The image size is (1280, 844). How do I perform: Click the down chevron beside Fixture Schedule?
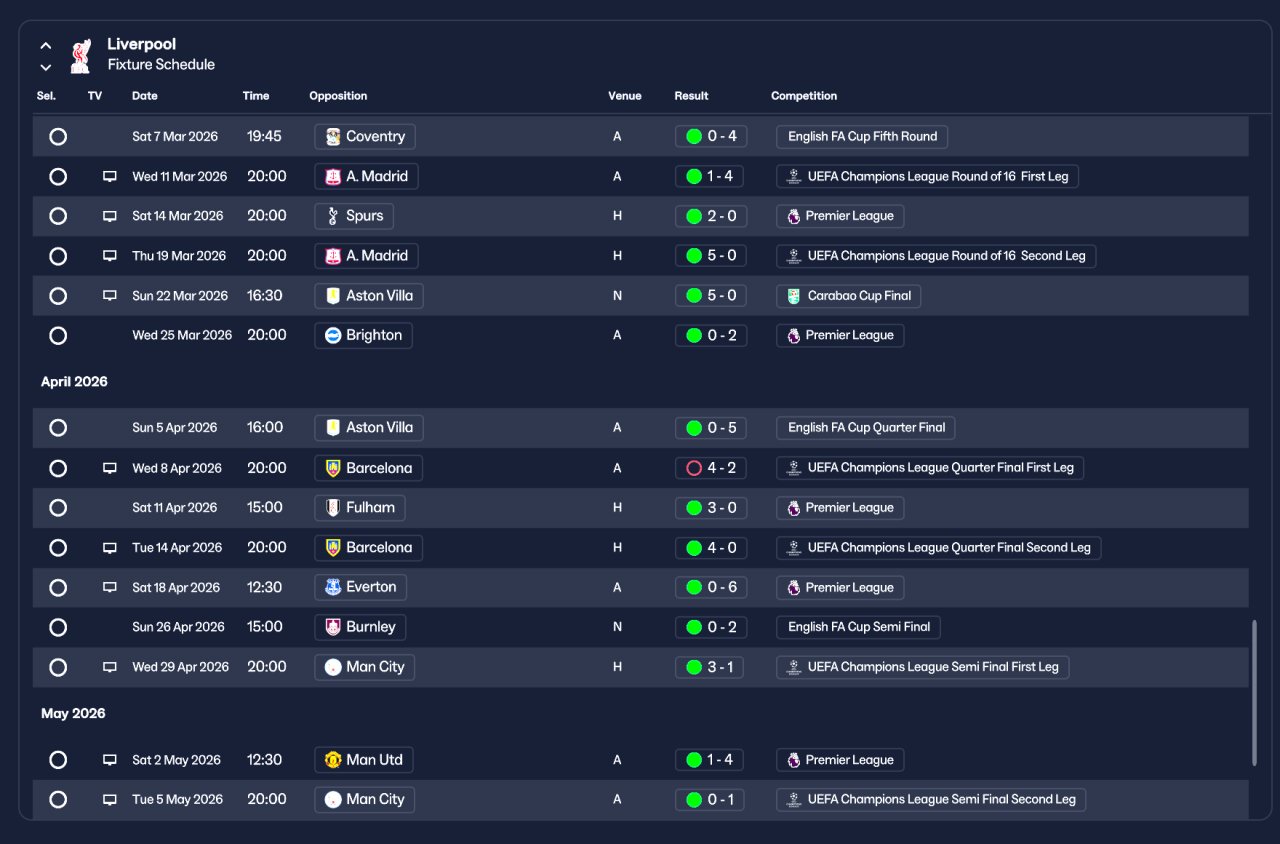point(46,67)
